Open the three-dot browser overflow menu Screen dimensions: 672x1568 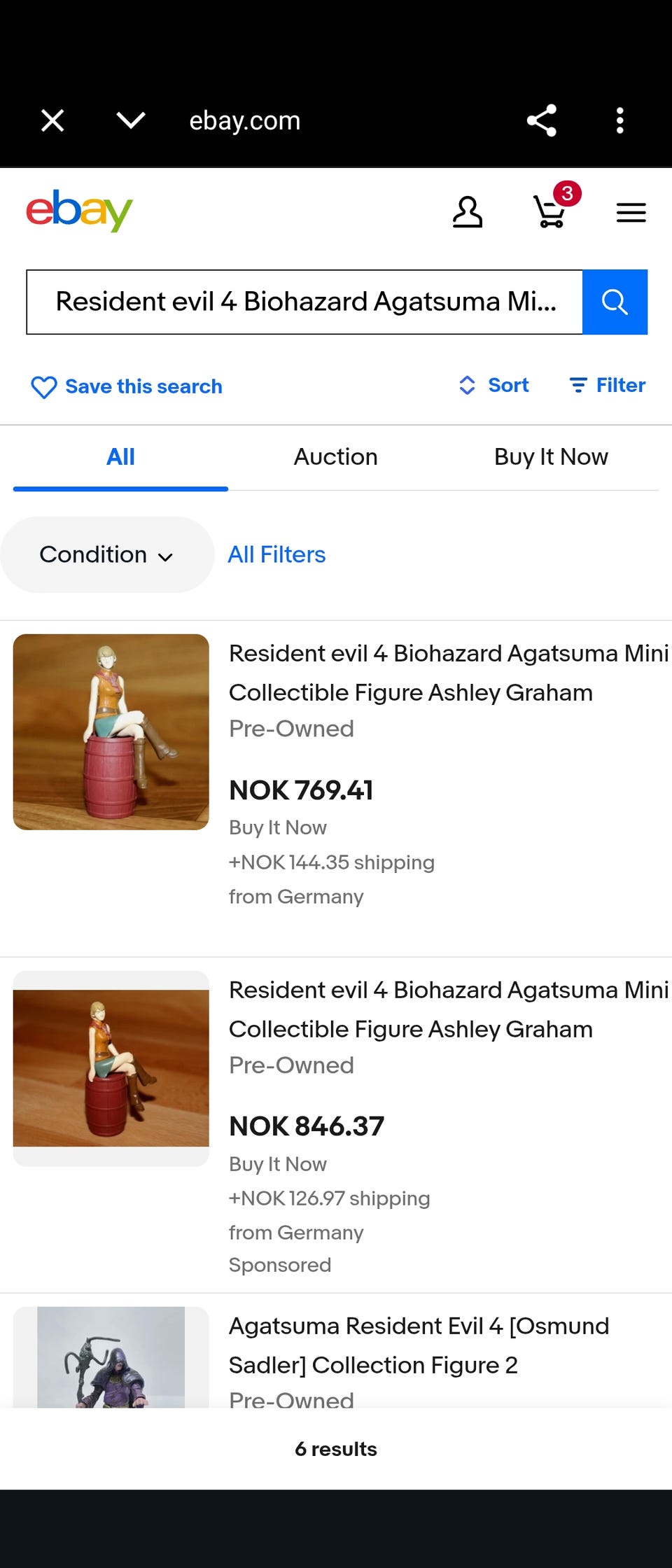tap(619, 120)
